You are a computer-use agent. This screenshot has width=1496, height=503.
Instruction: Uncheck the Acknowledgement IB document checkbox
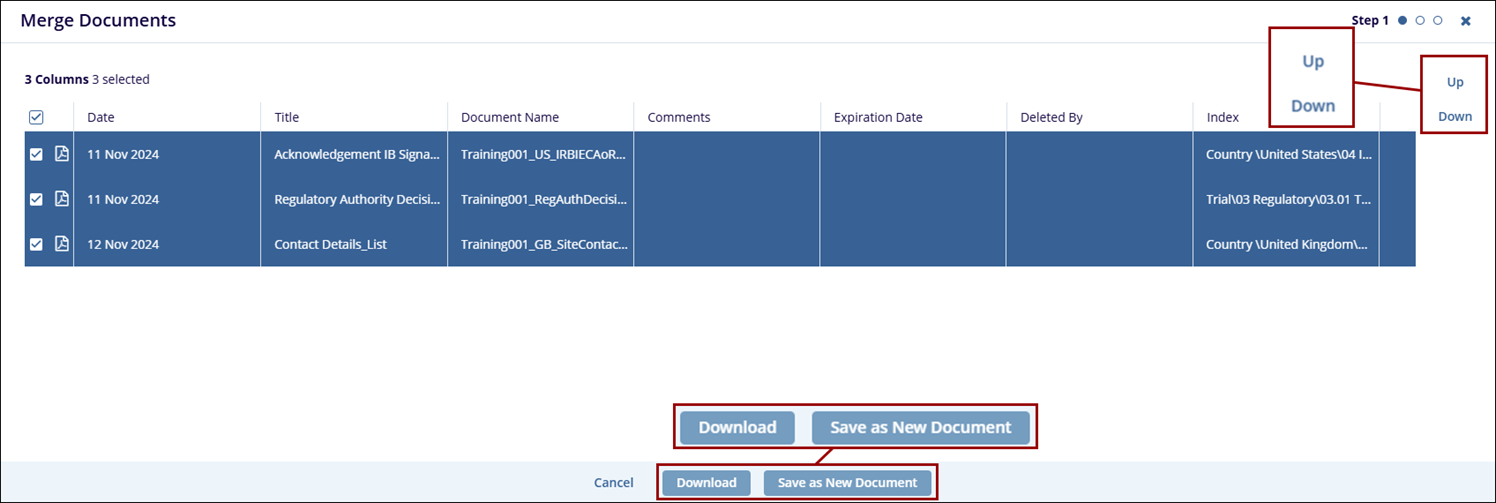(36, 155)
